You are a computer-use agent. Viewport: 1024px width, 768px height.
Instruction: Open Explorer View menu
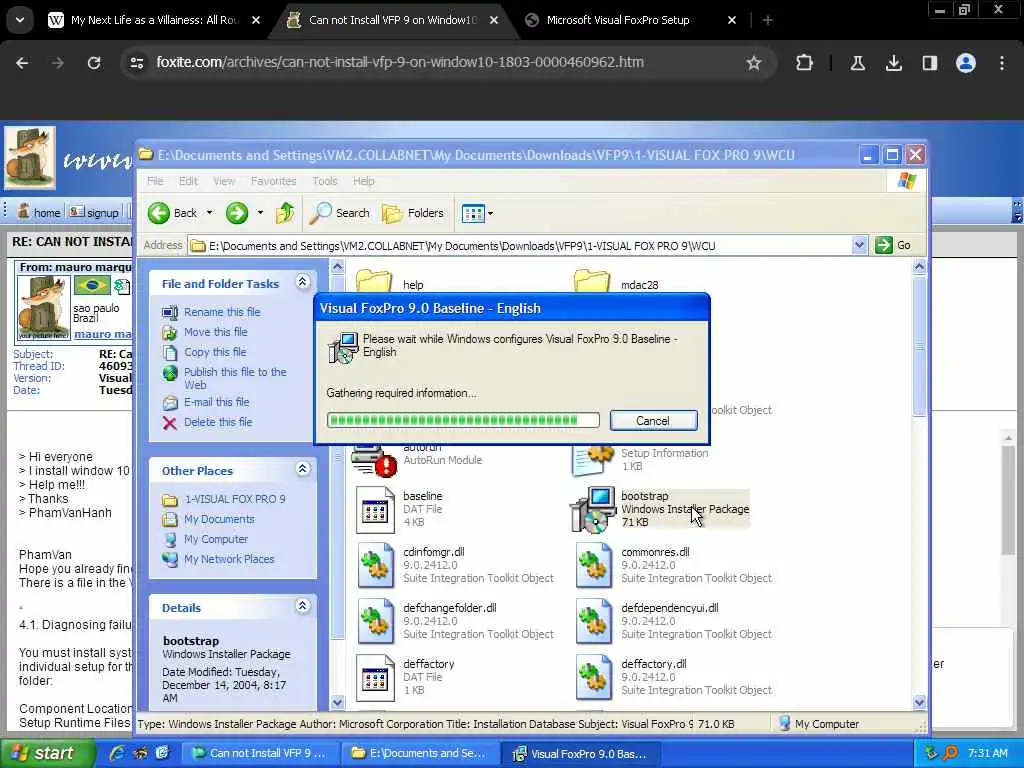coord(224,181)
